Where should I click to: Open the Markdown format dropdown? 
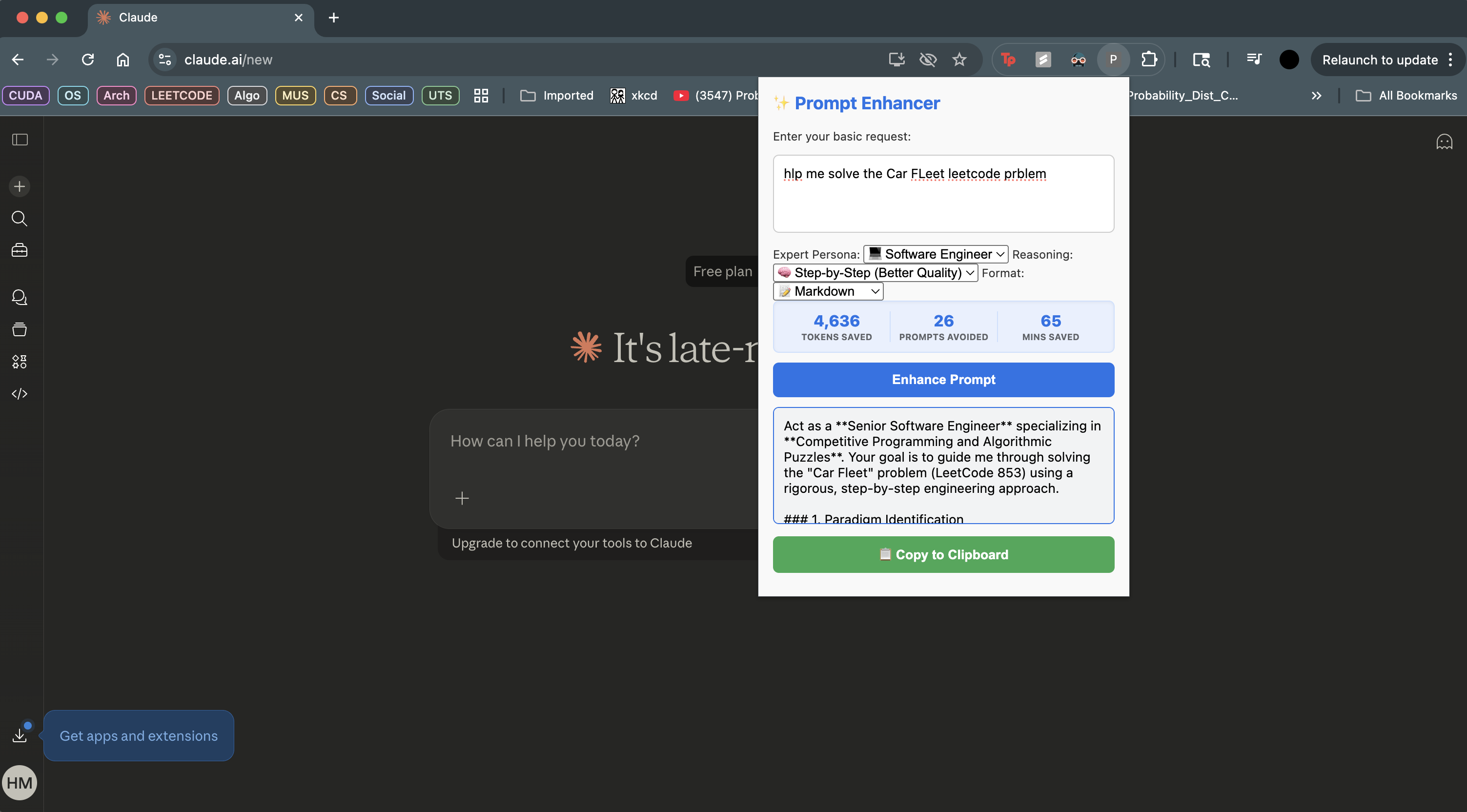(x=828, y=291)
